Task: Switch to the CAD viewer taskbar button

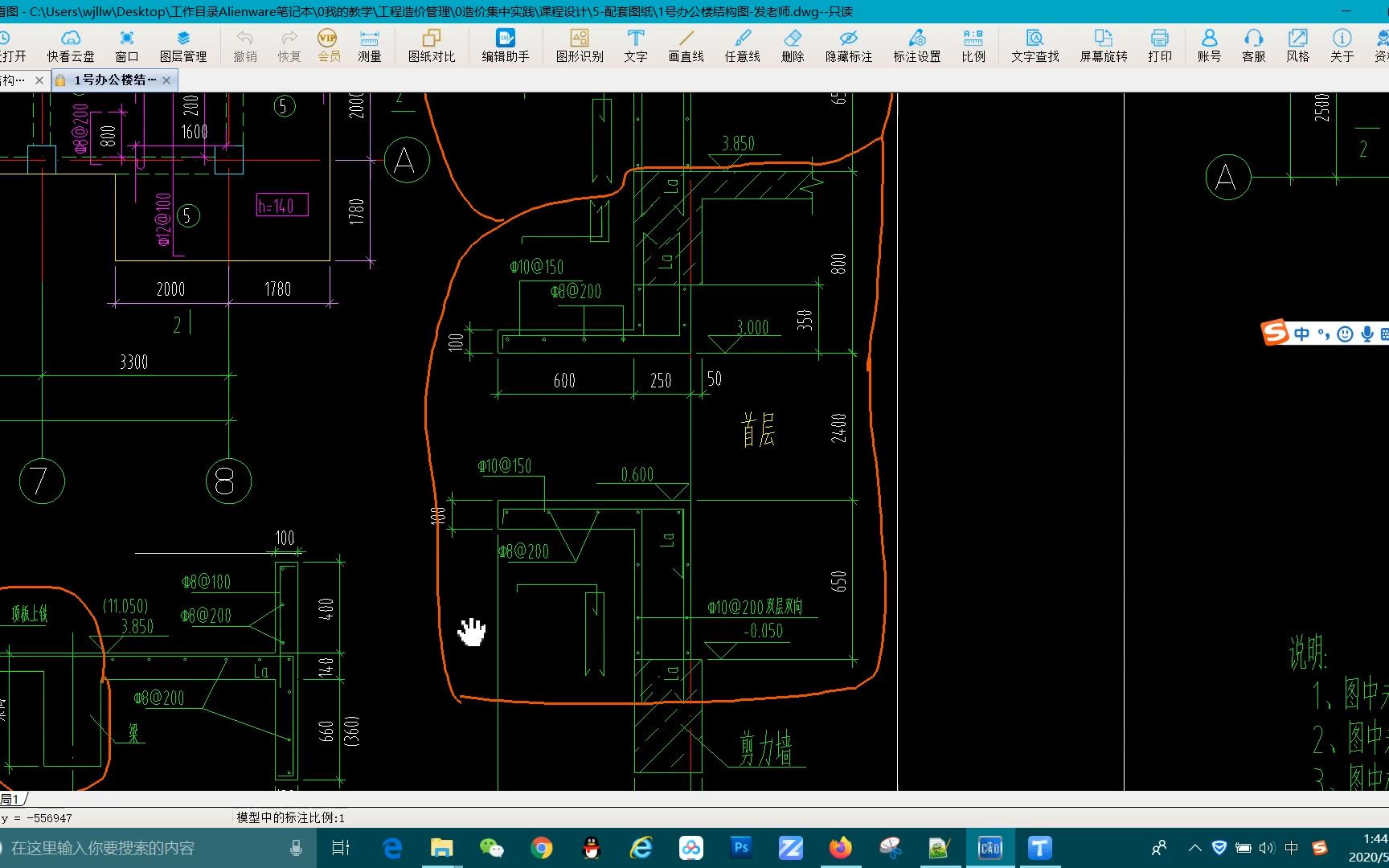Action: click(x=990, y=848)
